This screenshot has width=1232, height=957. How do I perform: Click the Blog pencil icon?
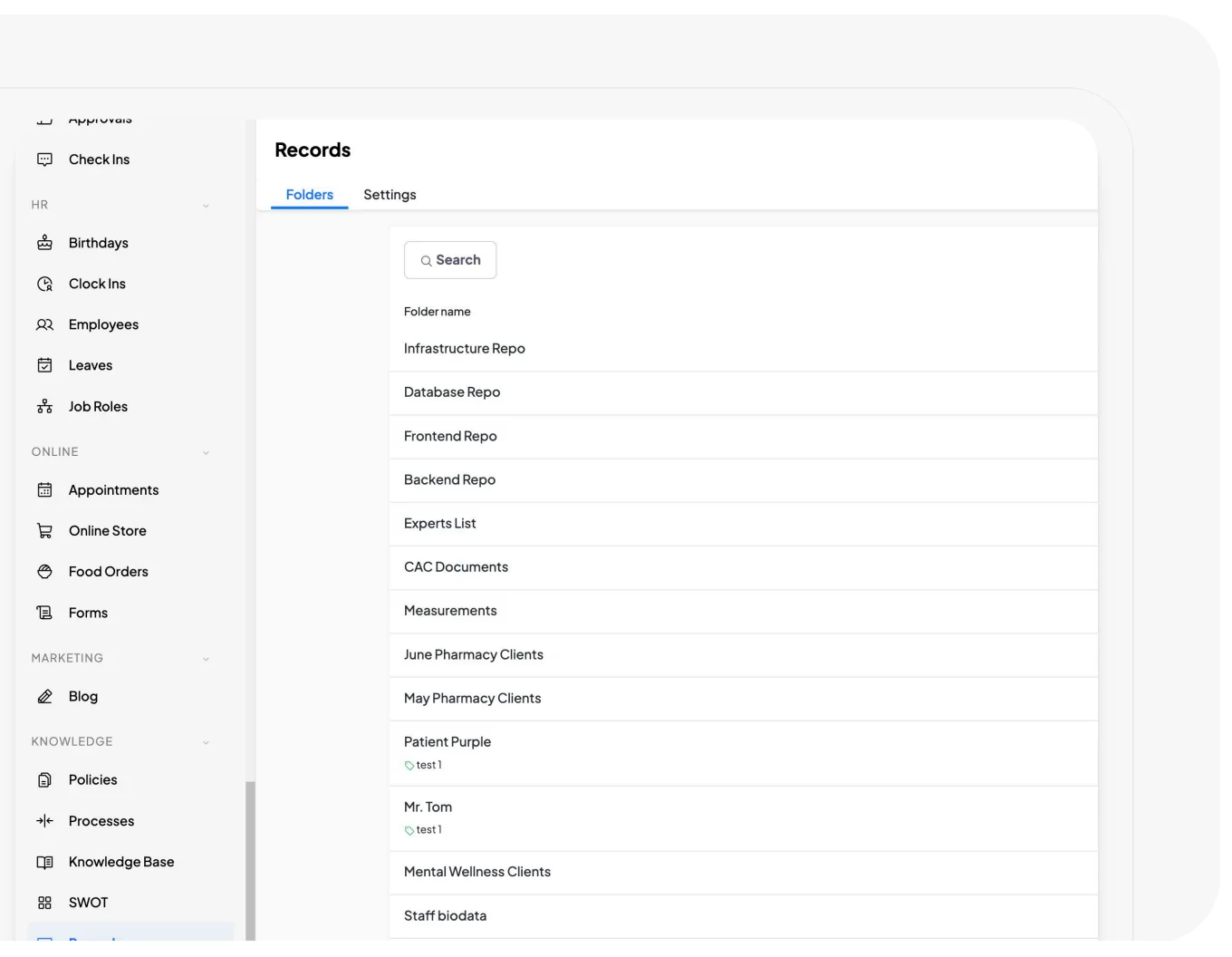[x=44, y=696]
